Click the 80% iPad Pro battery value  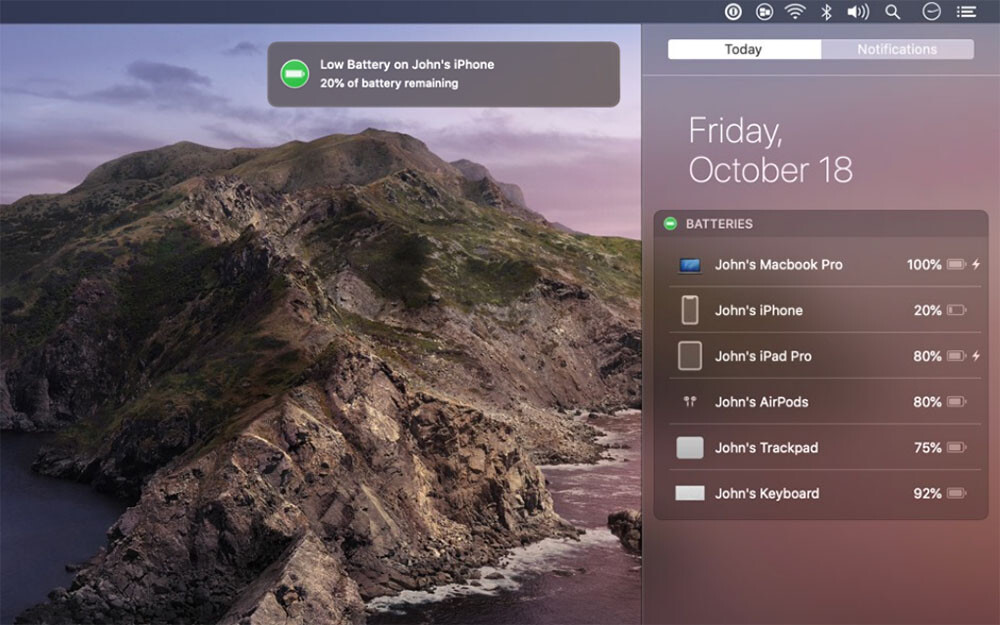tap(927, 357)
